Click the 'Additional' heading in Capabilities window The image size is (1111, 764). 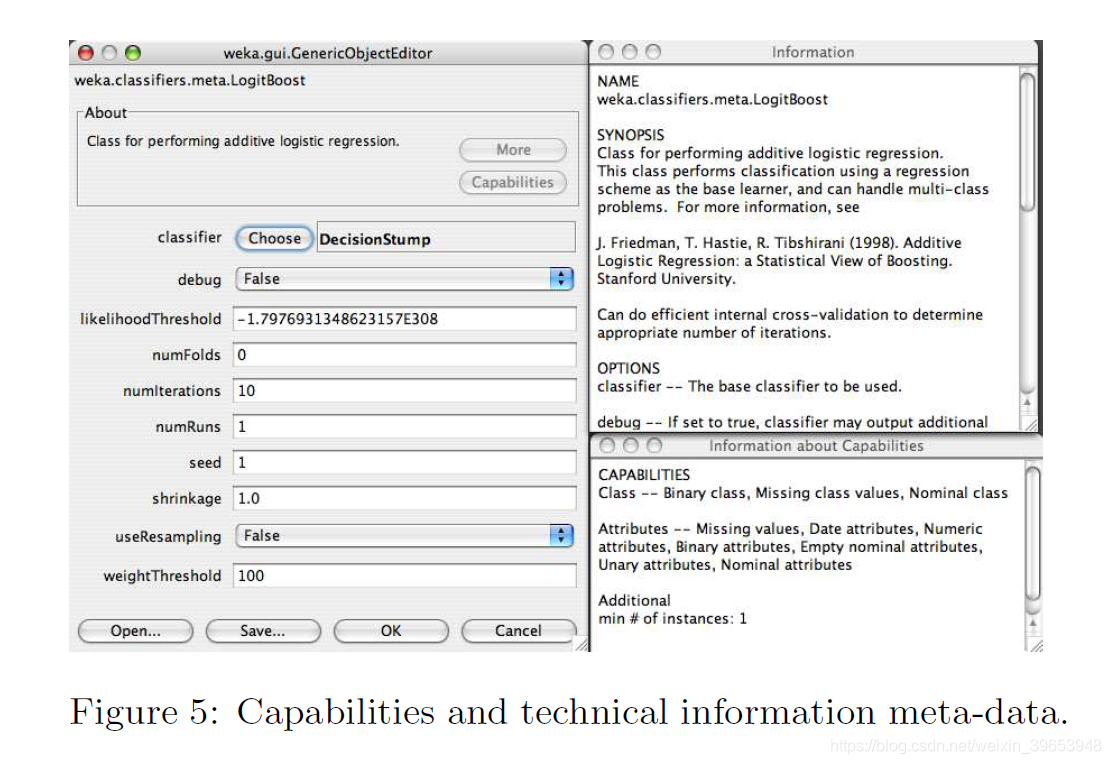point(634,600)
